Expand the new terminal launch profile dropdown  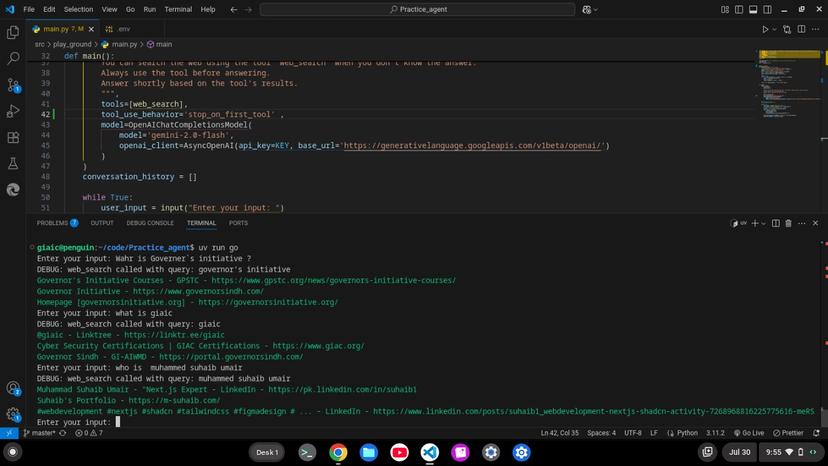[763, 223]
